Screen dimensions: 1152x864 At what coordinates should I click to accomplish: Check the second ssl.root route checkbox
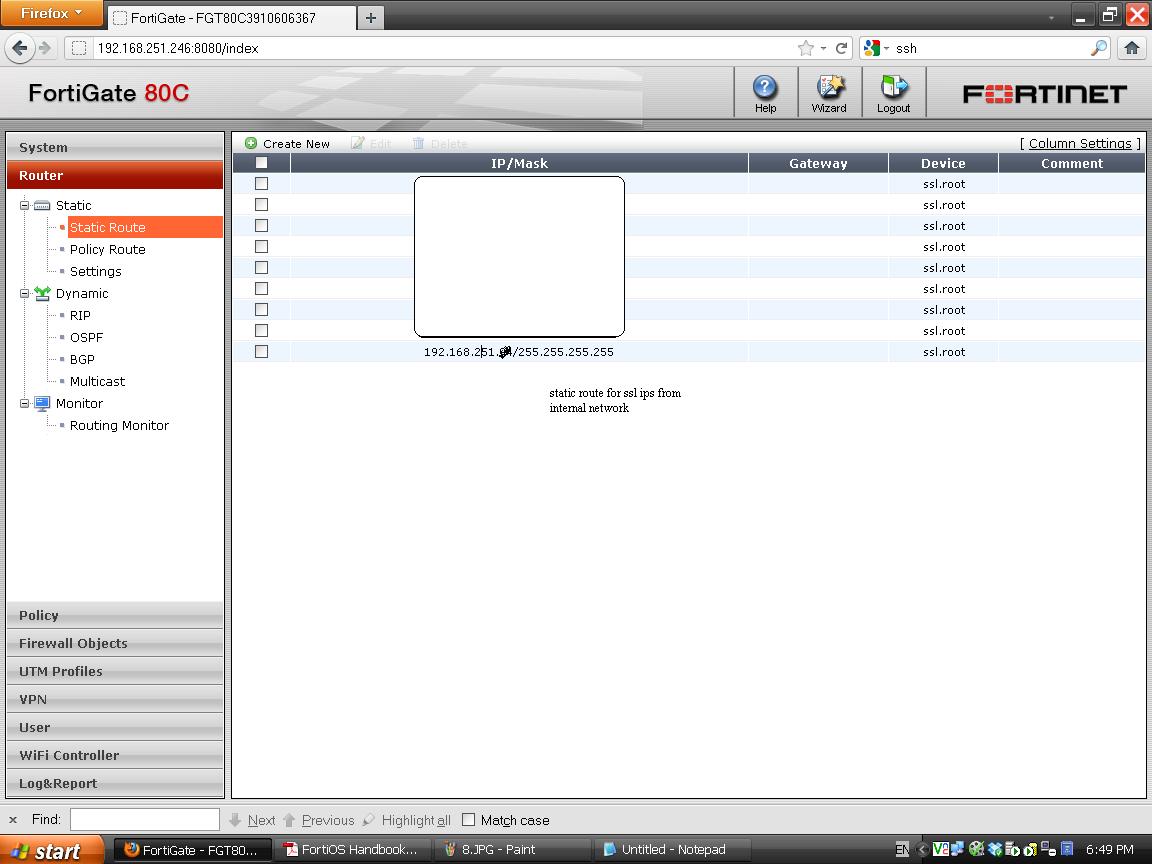point(262,205)
